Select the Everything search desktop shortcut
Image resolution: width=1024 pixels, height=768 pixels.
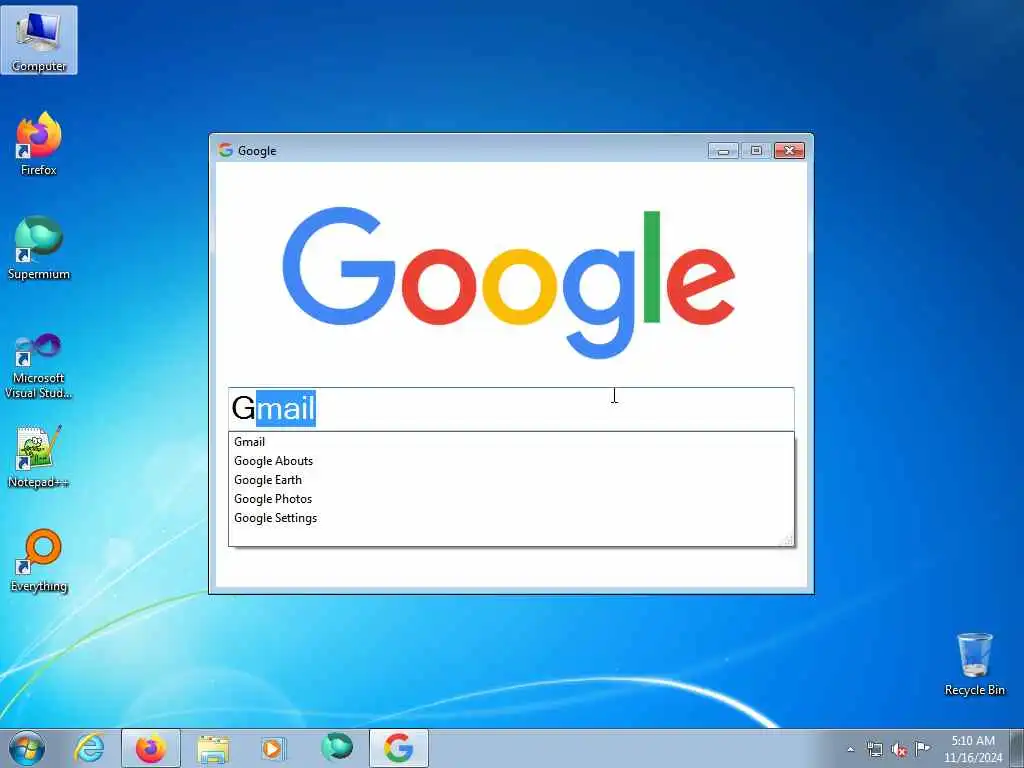39,560
